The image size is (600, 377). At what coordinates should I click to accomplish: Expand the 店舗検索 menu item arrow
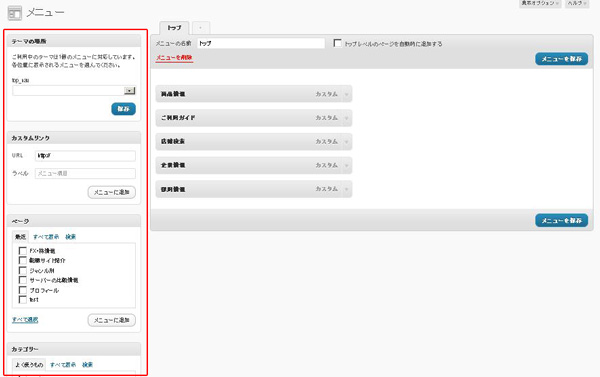point(346,142)
